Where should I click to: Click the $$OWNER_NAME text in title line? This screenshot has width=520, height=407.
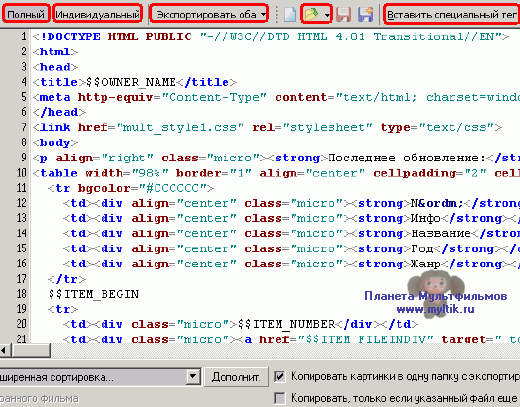pyautogui.click(x=131, y=82)
